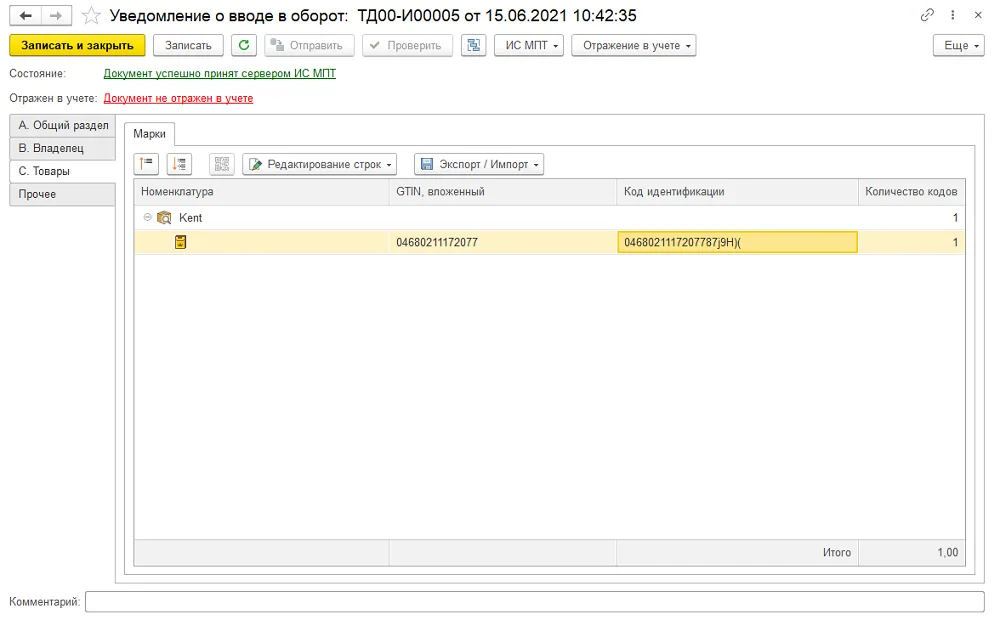Click the back navigation arrow
The width and height of the screenshot is (1000, 620).
tap(26, 15)
